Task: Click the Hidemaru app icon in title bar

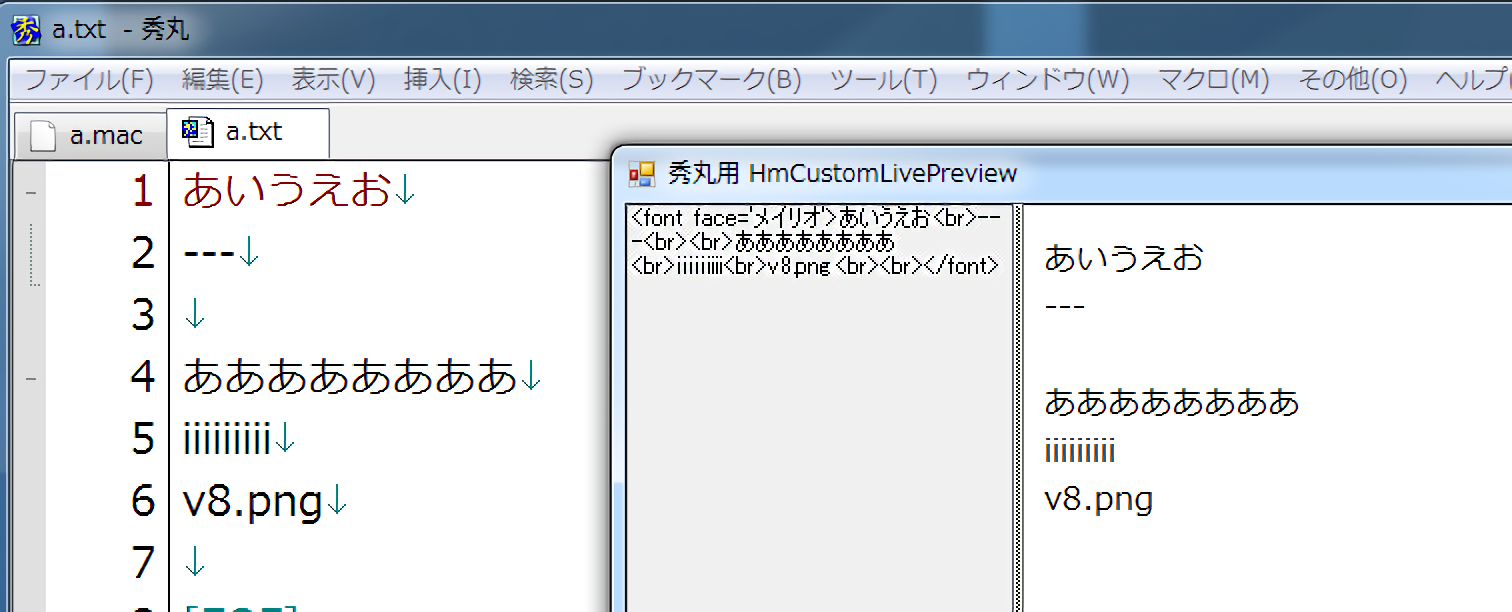Action: point(25,30)
